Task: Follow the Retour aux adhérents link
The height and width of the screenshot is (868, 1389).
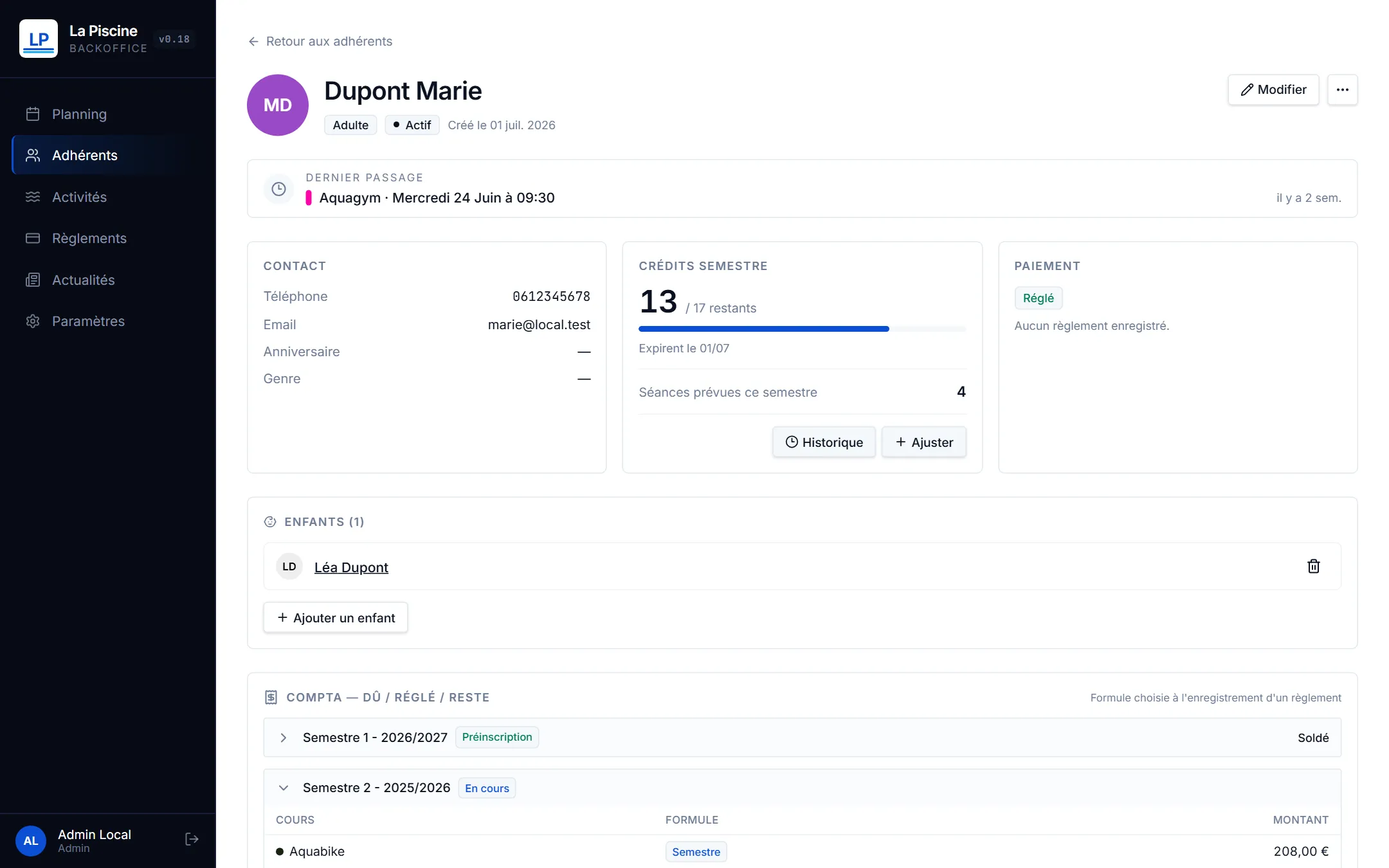Action: 320,41
